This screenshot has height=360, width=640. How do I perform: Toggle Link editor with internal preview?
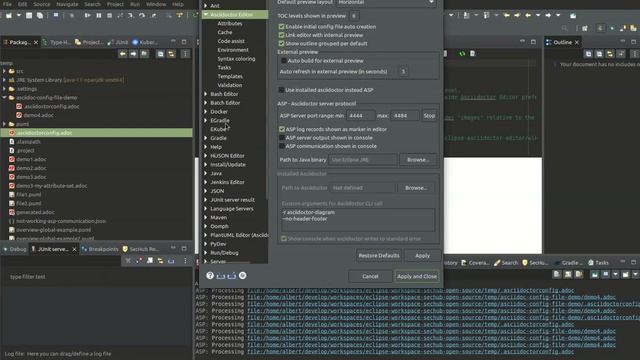point(281,35)
